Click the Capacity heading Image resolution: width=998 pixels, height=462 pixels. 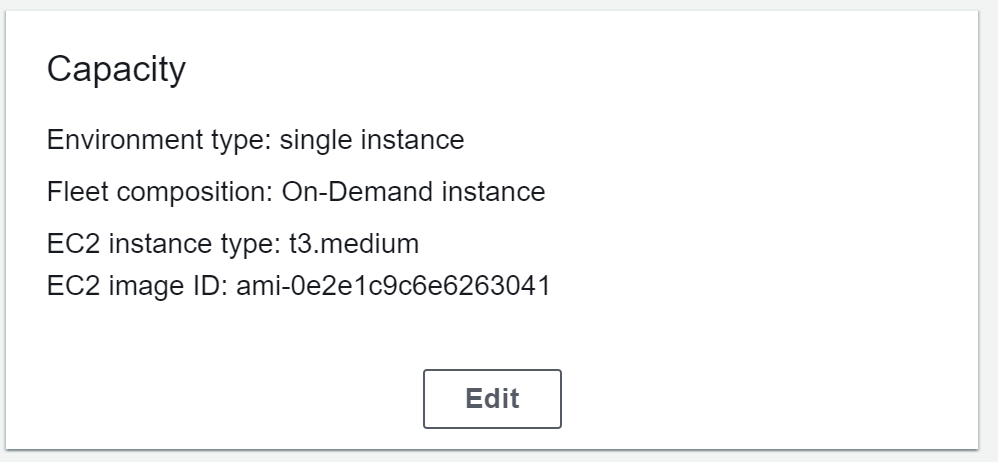[116, 70]
